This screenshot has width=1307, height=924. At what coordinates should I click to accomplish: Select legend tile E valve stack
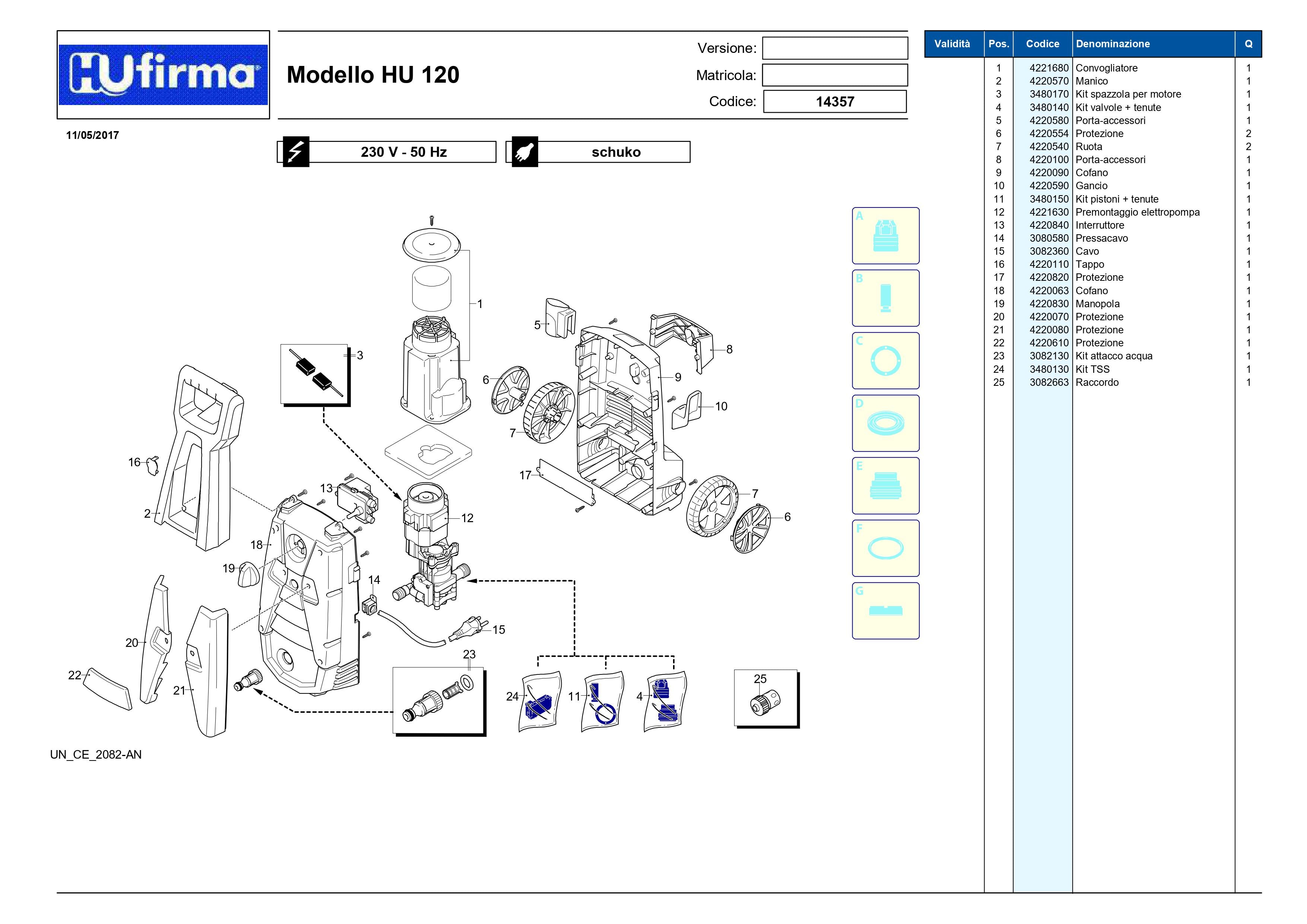[x=885, y=486]
